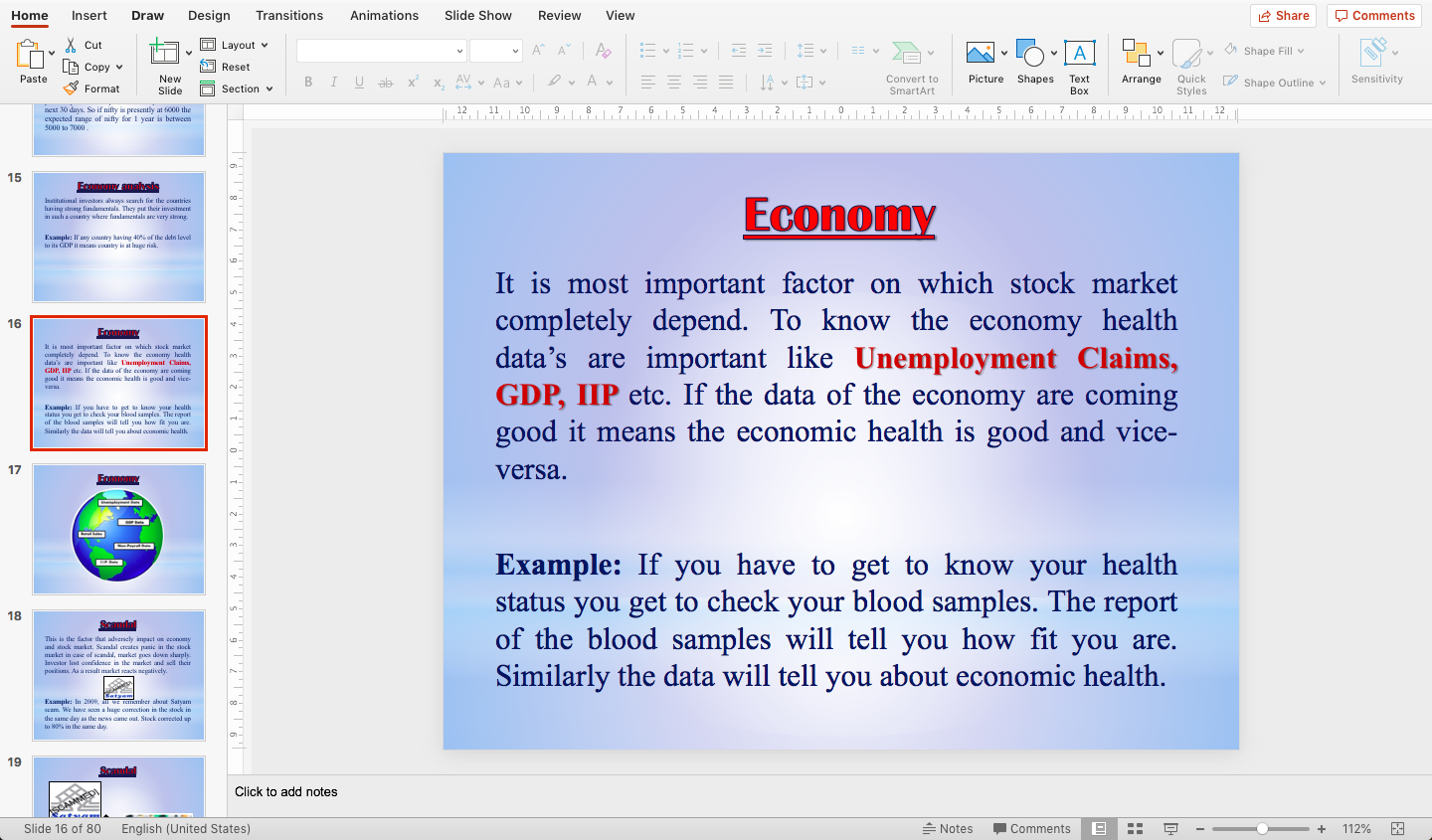The width and height of the screenshot is (1432, 840).
Task: Toggle the Notes pane in status bar
Action: click(948, 828)
